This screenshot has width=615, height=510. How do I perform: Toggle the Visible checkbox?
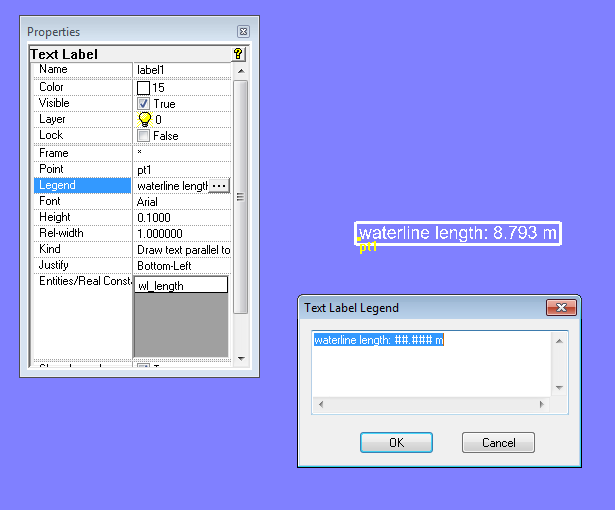[x=144, y=104]
